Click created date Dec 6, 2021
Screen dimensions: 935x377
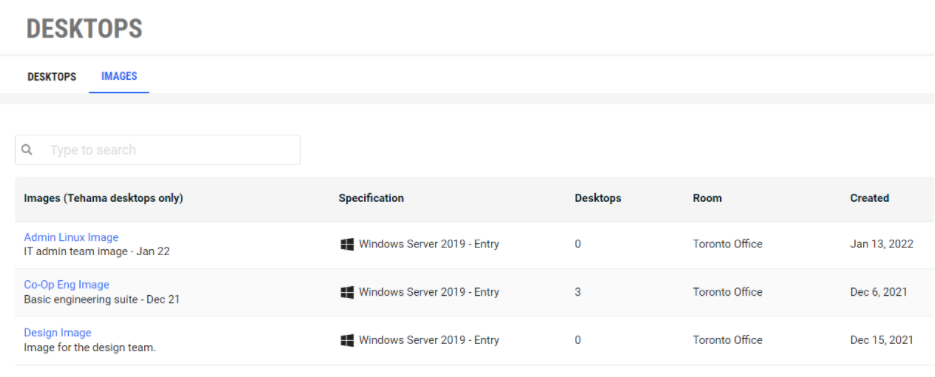[879, 292]
